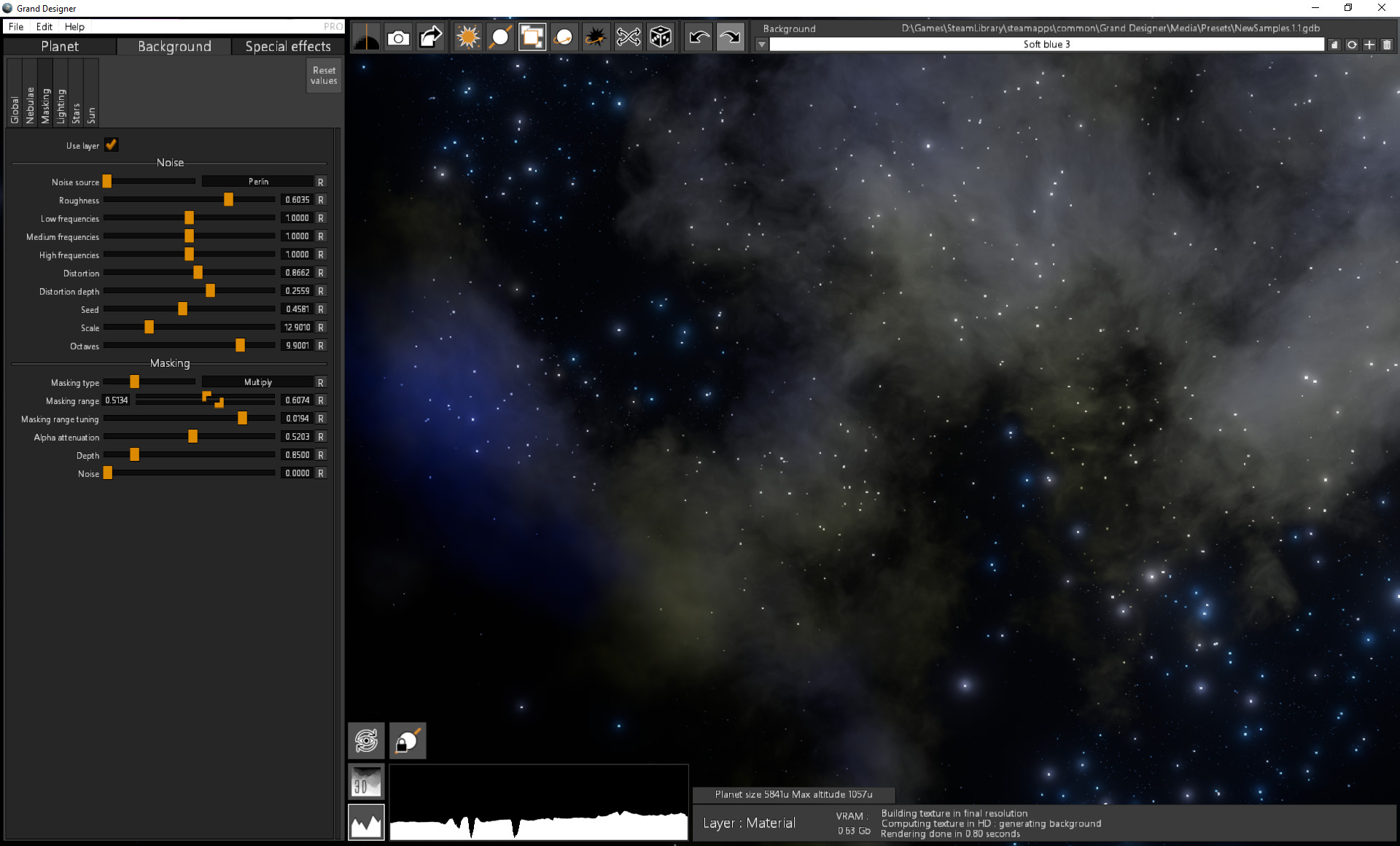
Task: Select the eye rotation icon above the histogram
Action: [x=365, y=740]
